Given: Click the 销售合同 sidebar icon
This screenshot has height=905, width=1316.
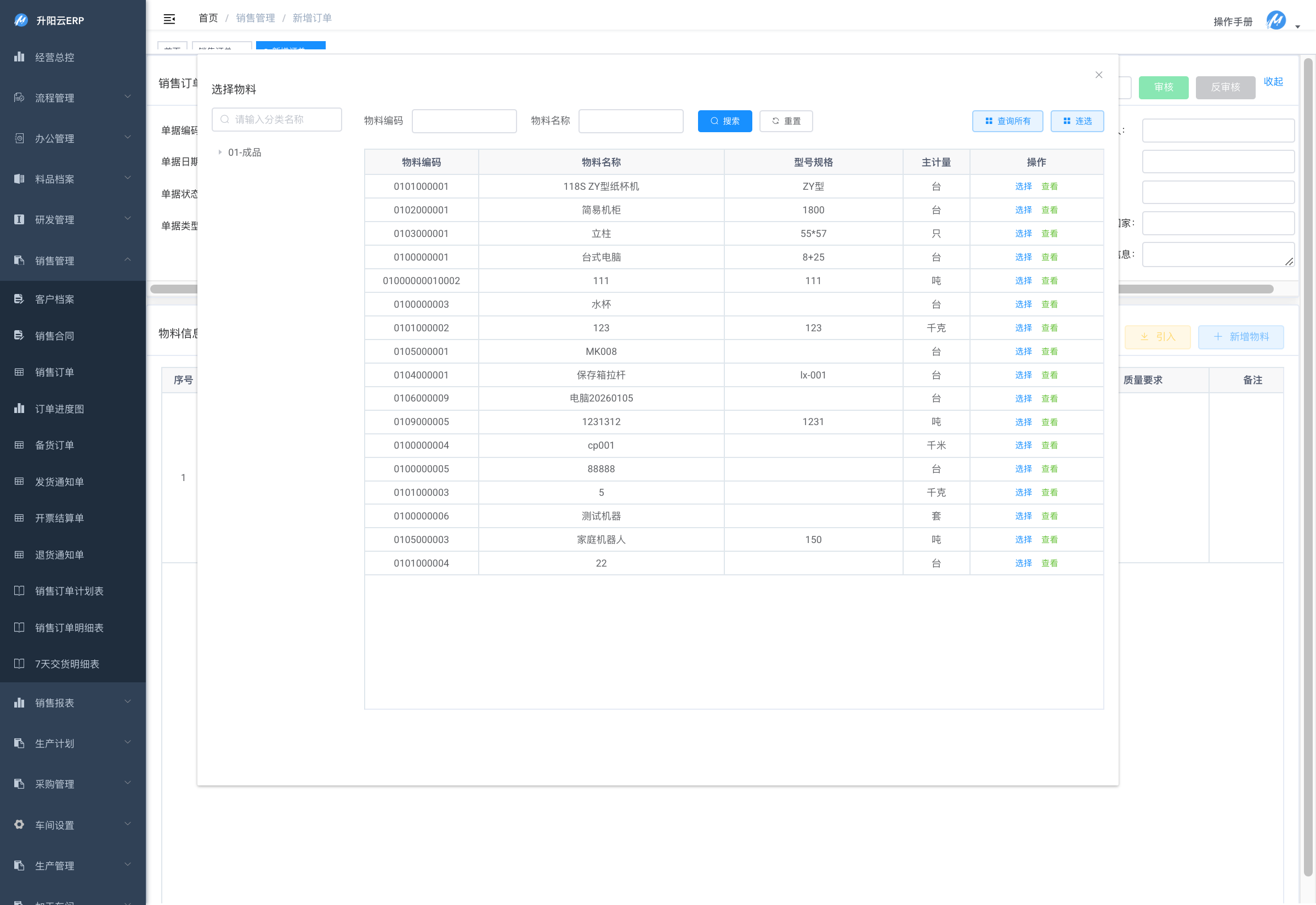Looking at the screenshot, I should pos(19,336).
